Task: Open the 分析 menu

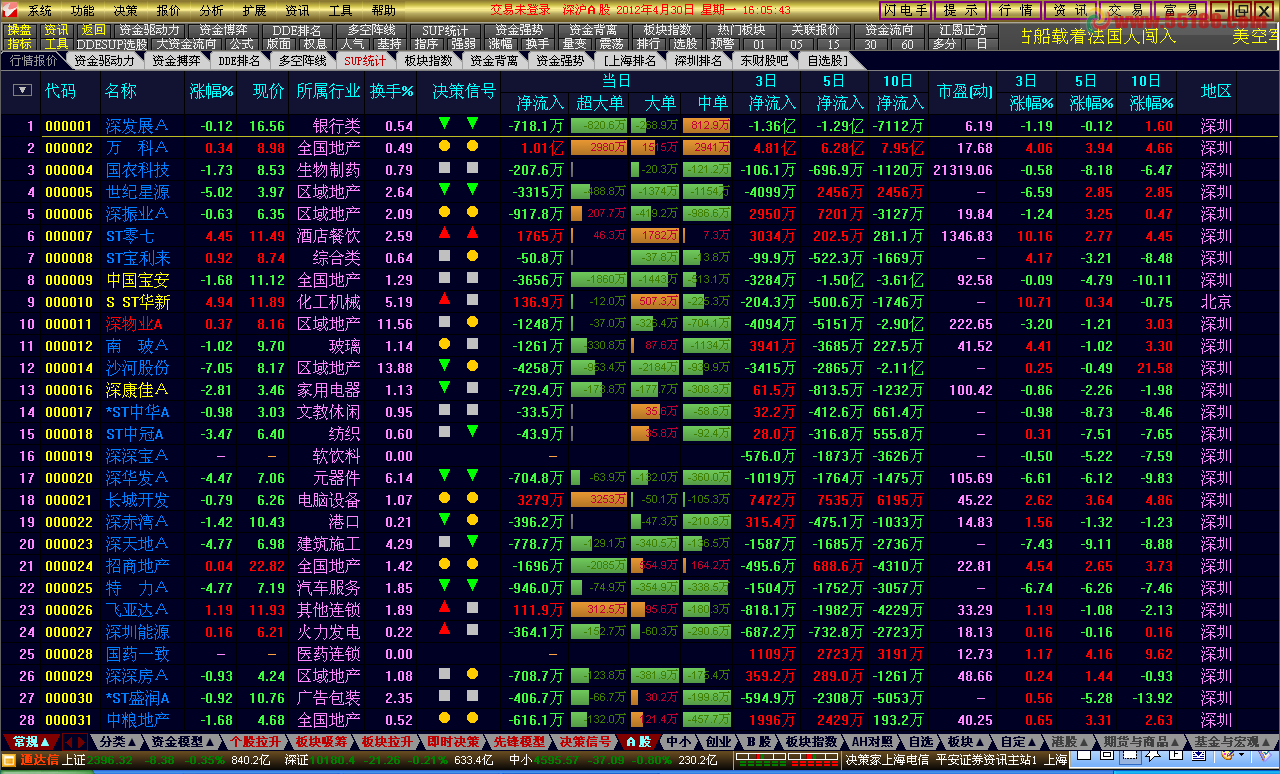Action: pyautogui.click(x=212, y=10)
